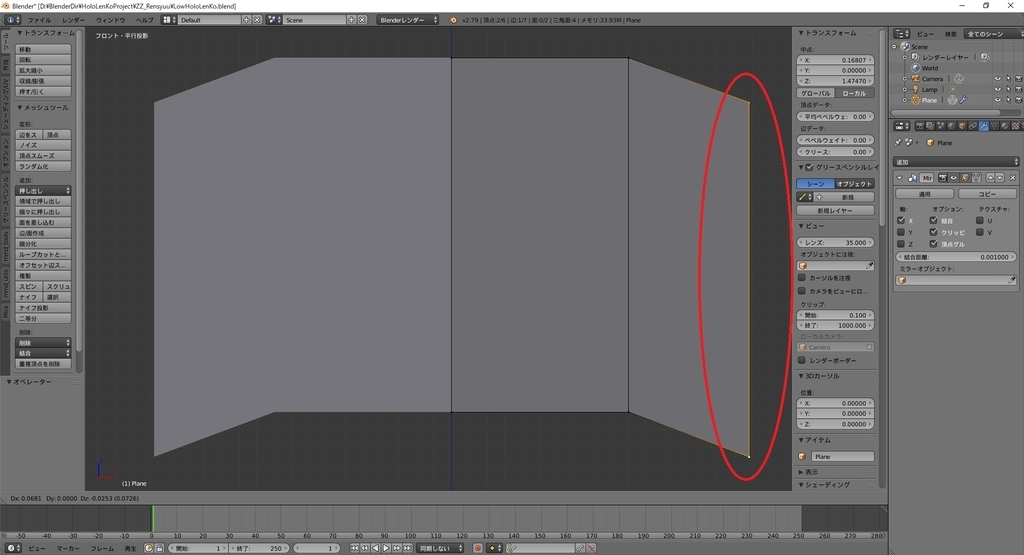
Task: Click the play animation button in timeline
Action: point(387,548)
